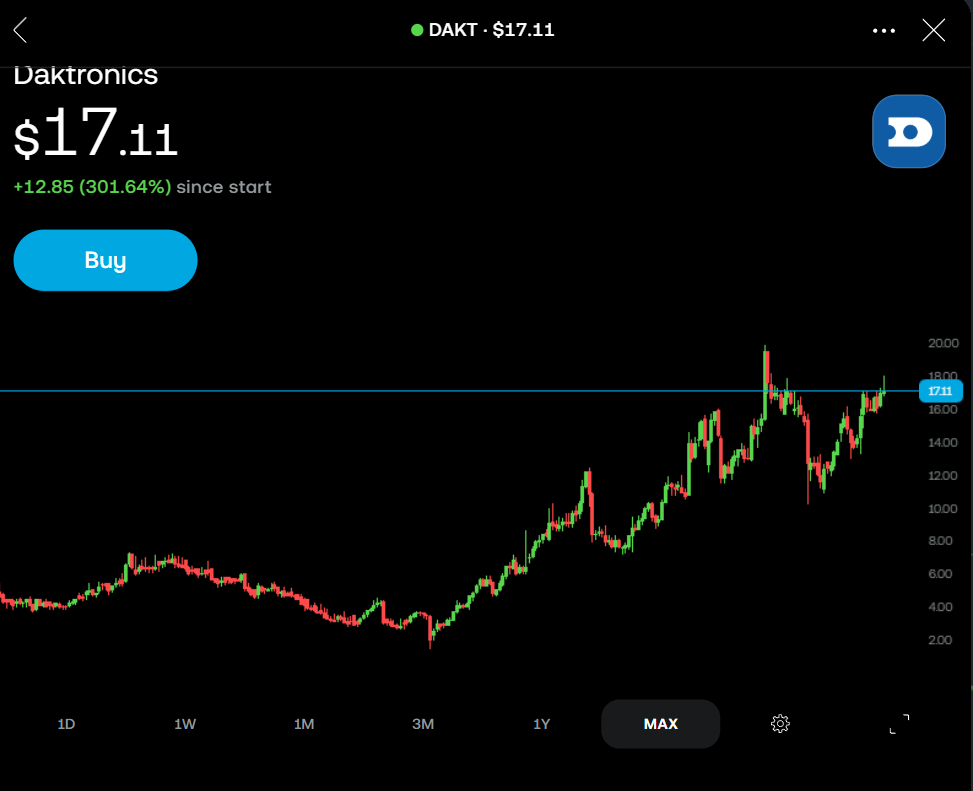973x791 pixels.
Task: Click the 14.00 price axis label
Action: click(943, 442)
